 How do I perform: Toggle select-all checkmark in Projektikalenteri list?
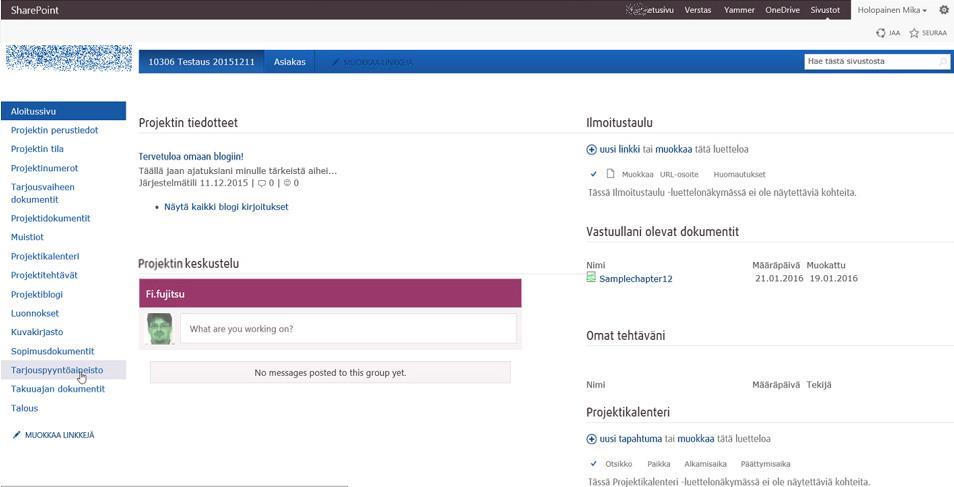point(594,464)
